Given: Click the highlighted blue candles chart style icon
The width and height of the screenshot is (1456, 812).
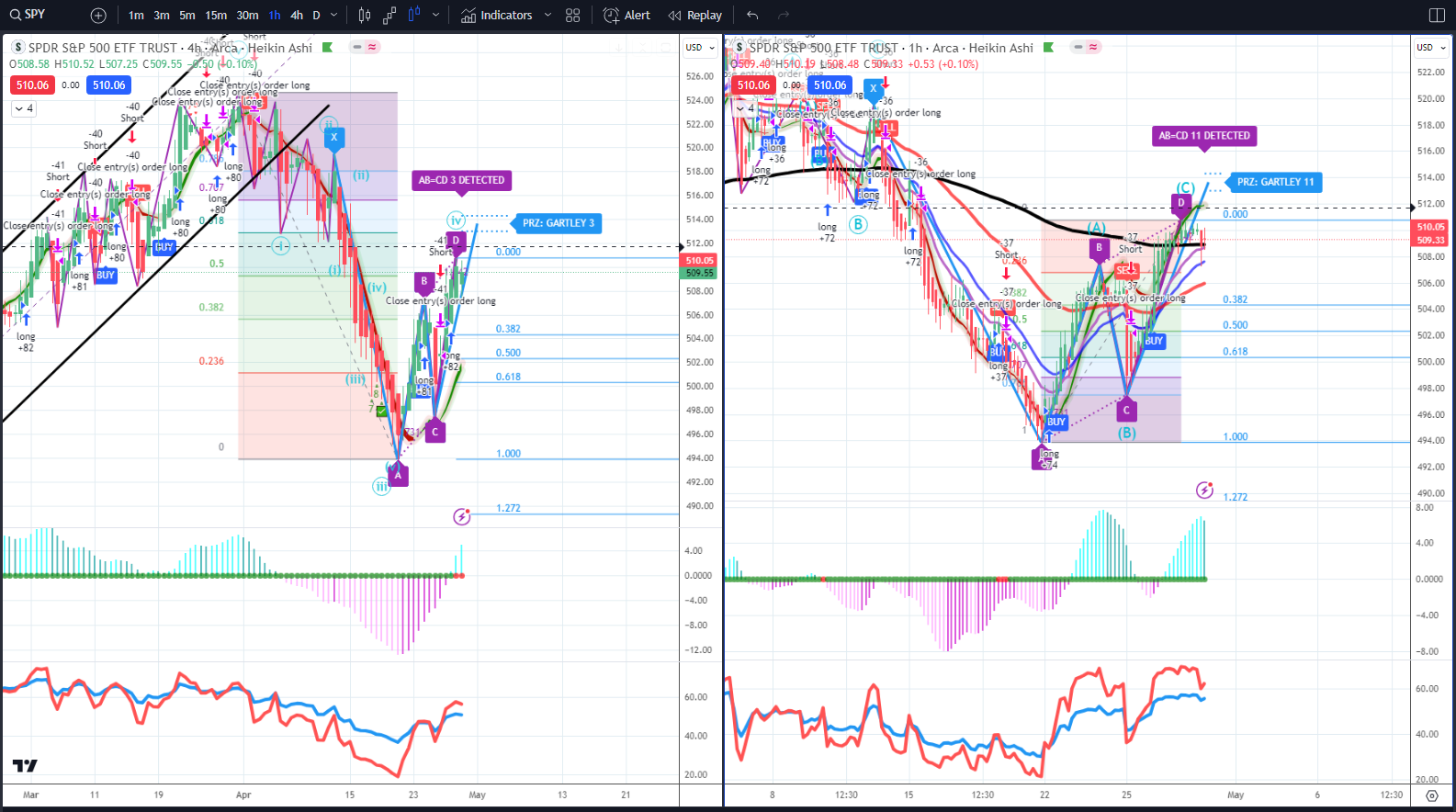Looking at the screenshot, I should click(414, 15).
